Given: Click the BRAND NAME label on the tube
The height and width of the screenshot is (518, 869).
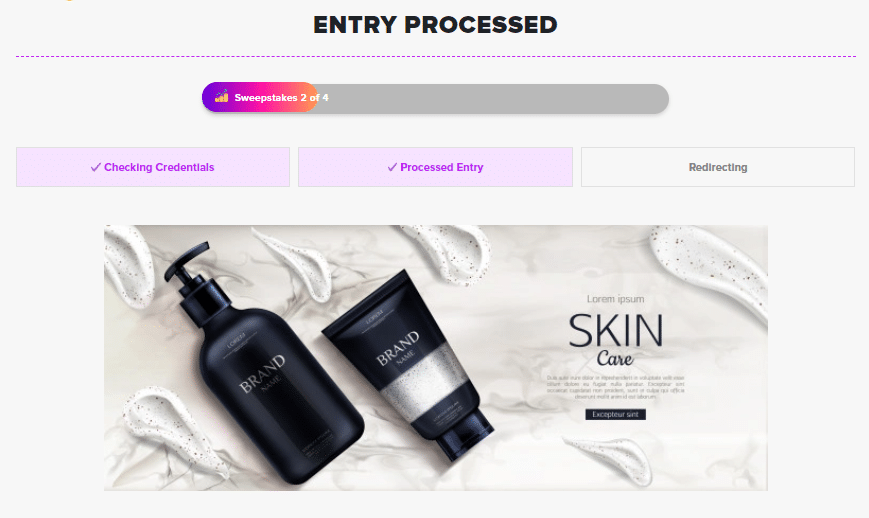Looking at the screenshot, I should [x=398, y=349].
